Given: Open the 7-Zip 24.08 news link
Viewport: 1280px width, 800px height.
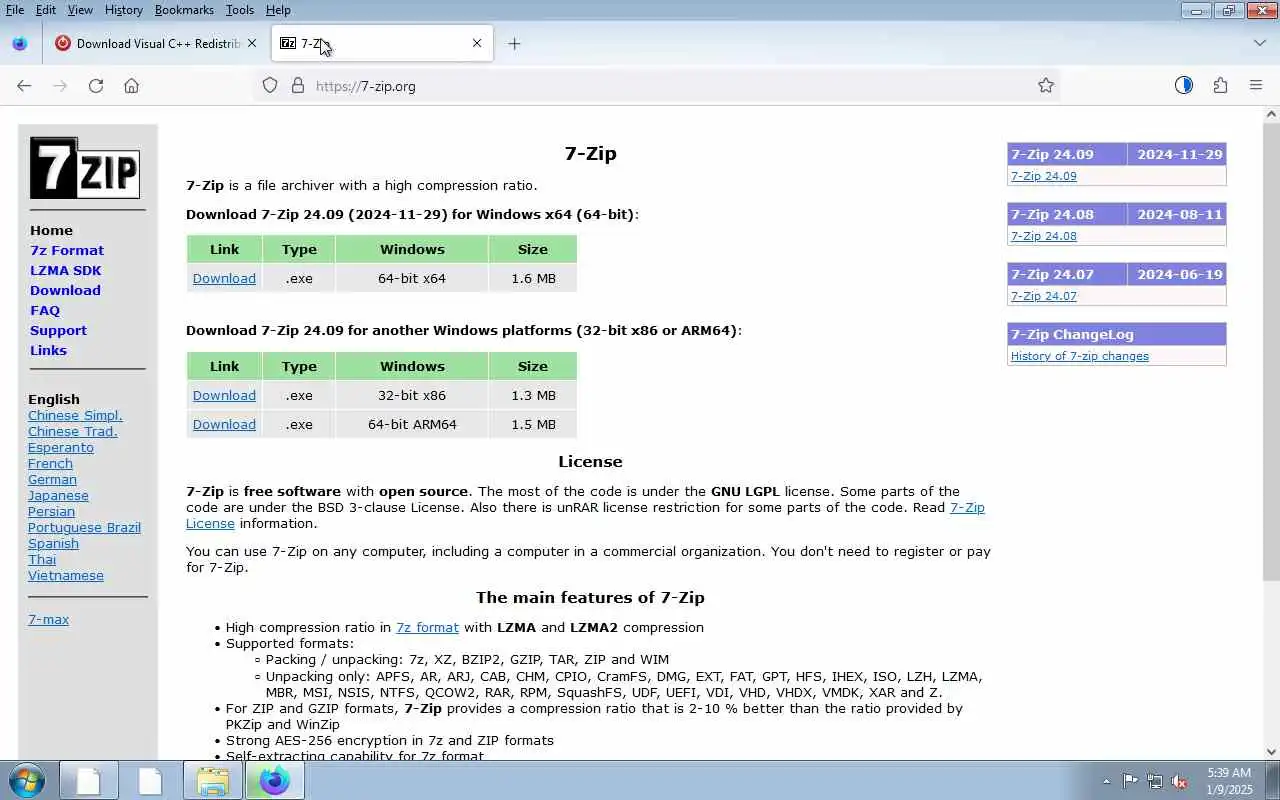Looking at the screenshot, I should click(x=1043, y=236).
